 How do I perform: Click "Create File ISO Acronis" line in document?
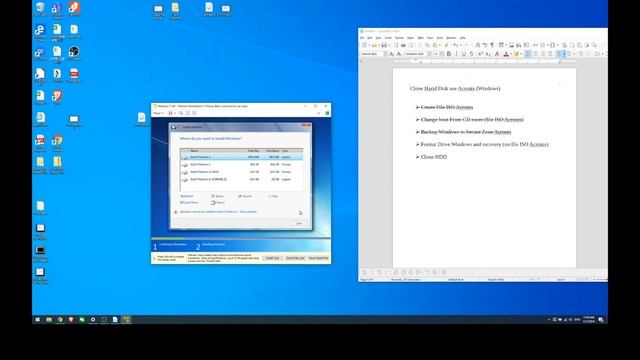click(447, 107)
